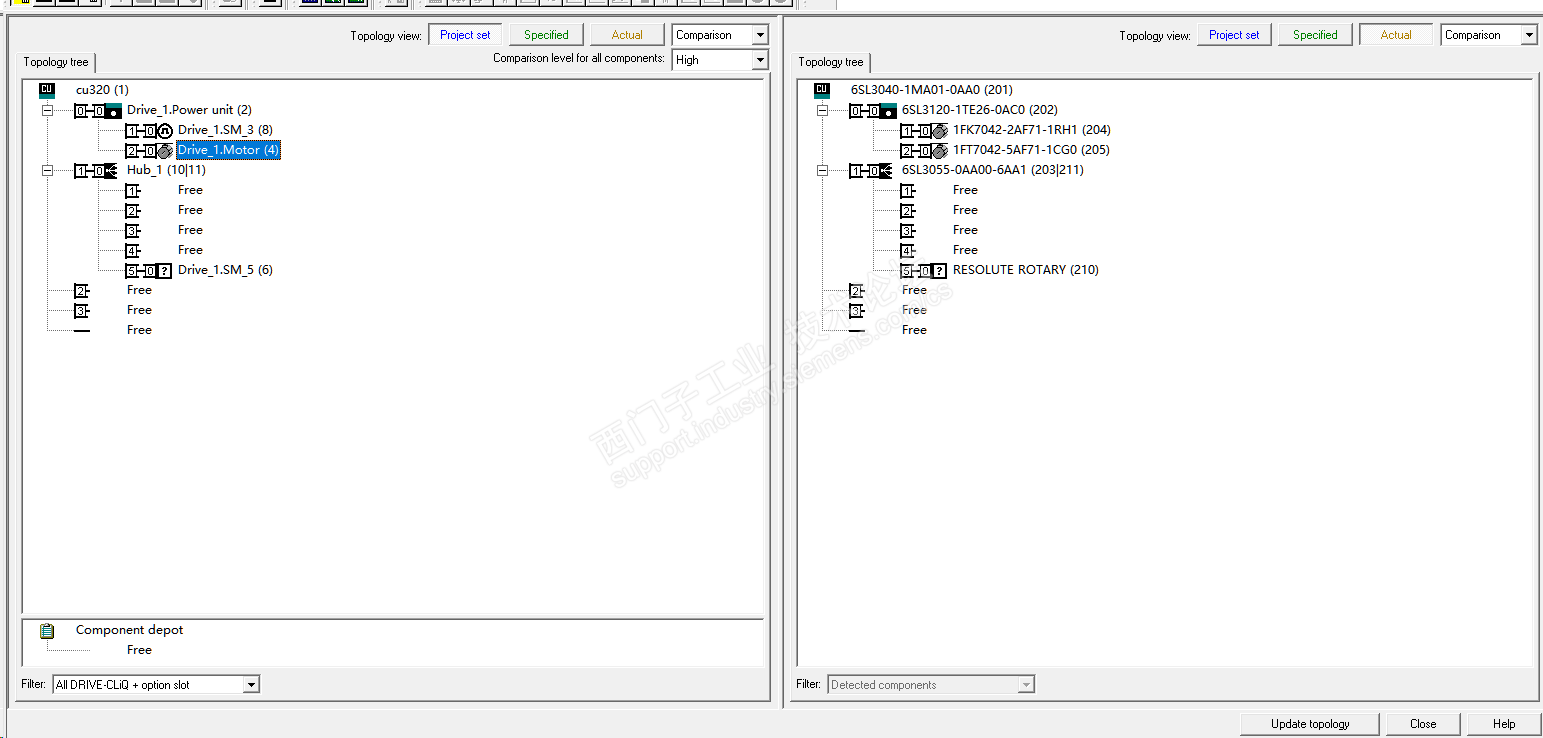Select the left pane Topology tree tab
Viewport: 1543px width, 738px height.
(56, 62)
